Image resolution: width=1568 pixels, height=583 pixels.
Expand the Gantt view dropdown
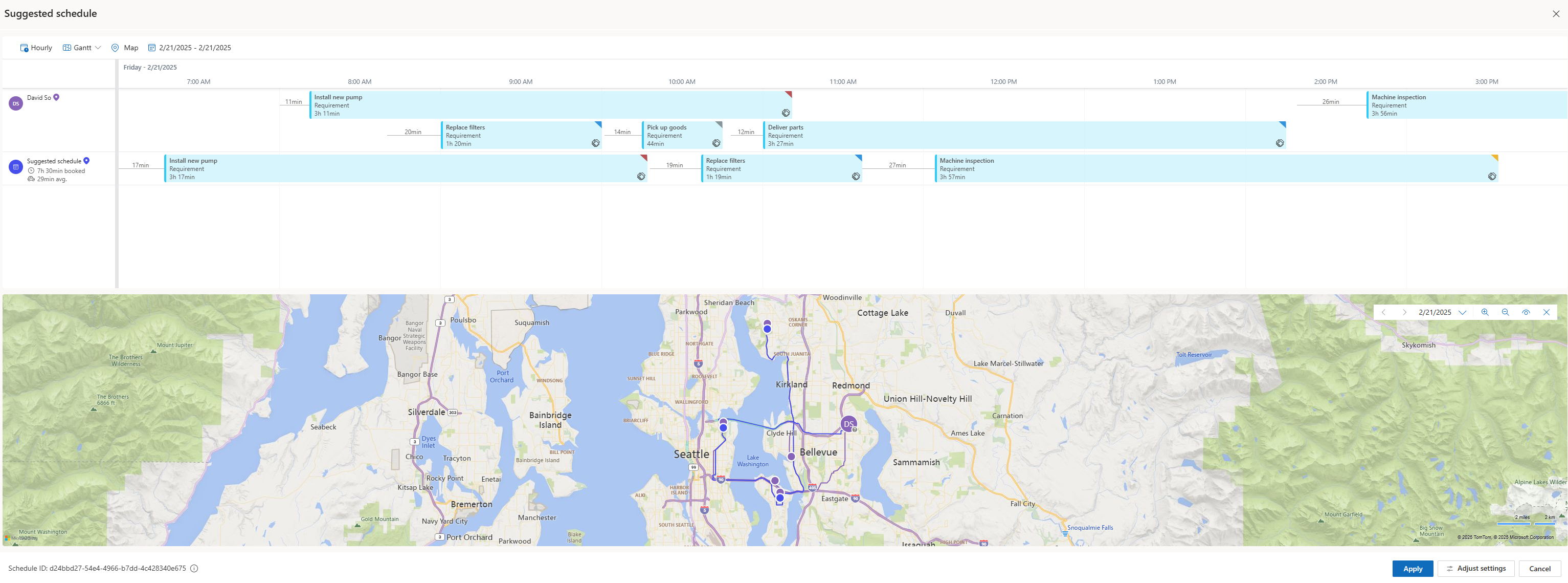tap(98, 48)
